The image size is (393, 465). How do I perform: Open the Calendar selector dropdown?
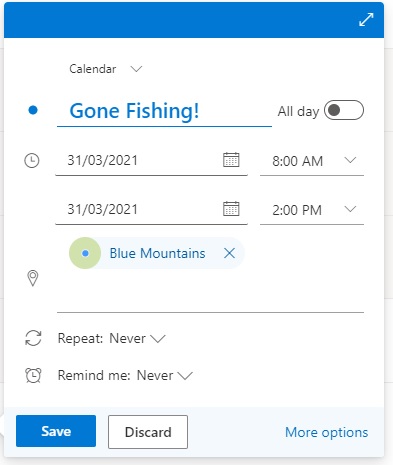(106, 69)
